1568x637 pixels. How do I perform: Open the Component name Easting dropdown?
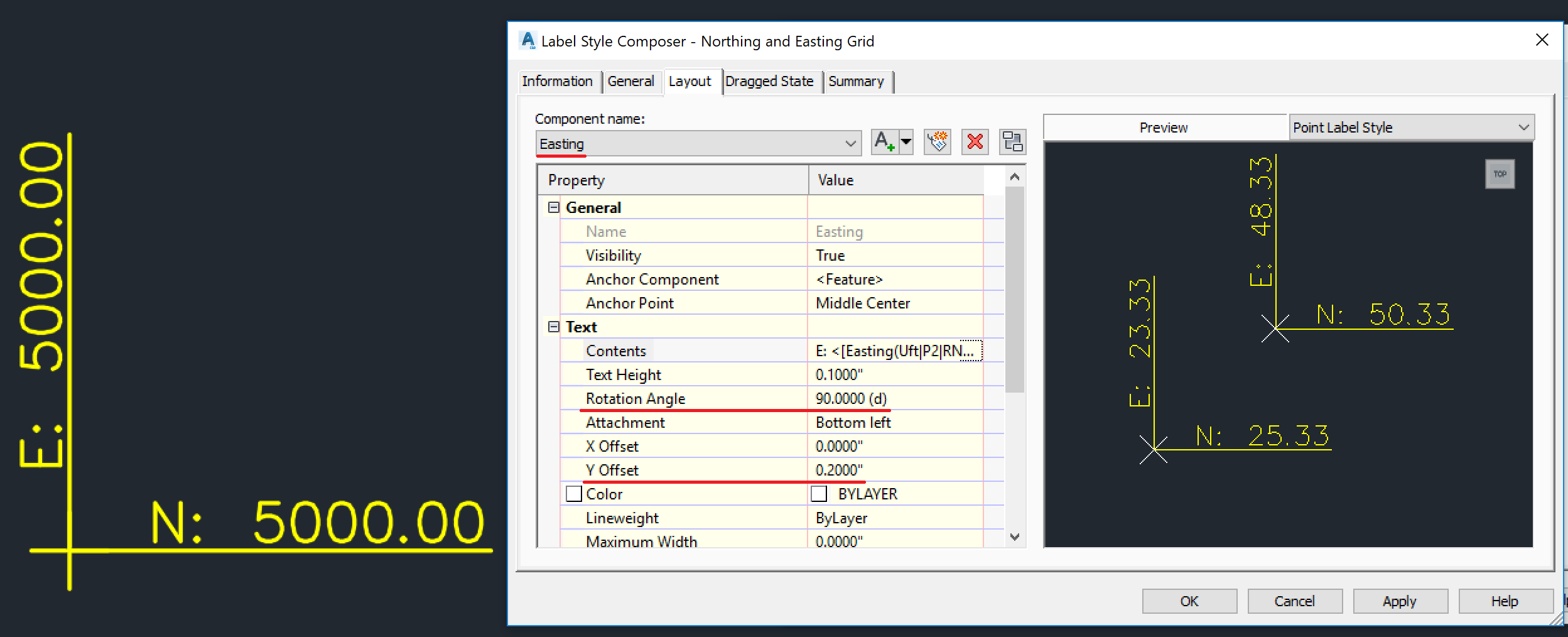(x=698, y=144)
